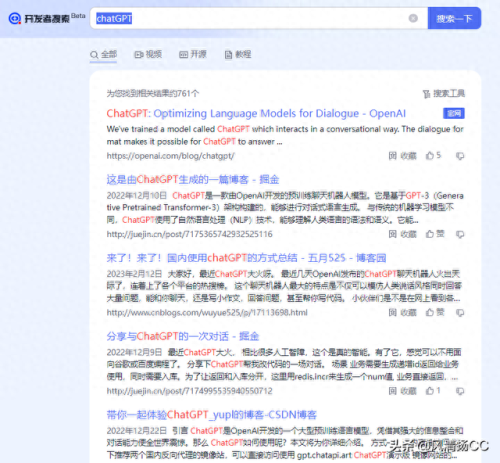Click the 官网 badge on OpenAI result
The height and width of the screenshot is (463, 500).
454,113
